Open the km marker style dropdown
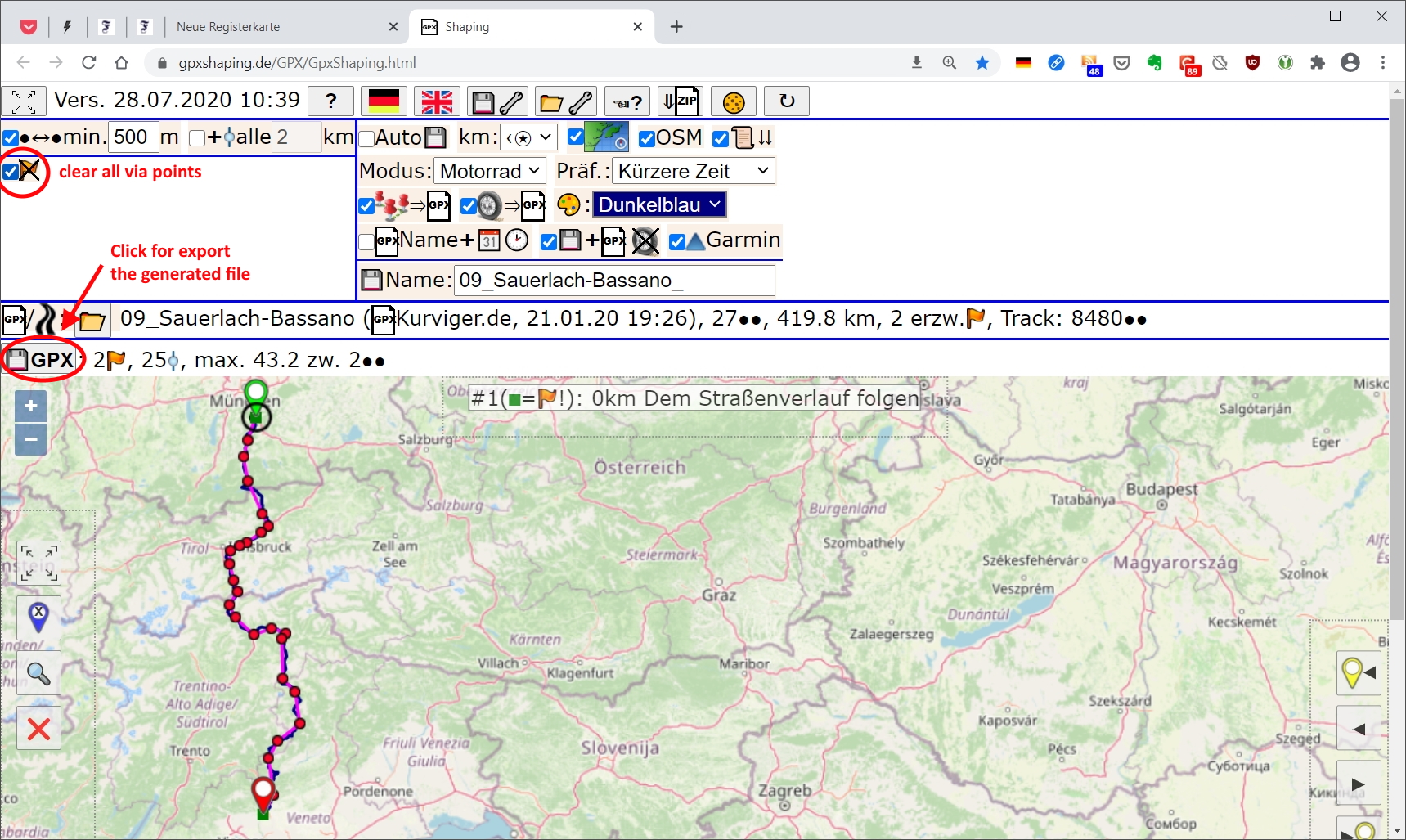 (528, 137)
